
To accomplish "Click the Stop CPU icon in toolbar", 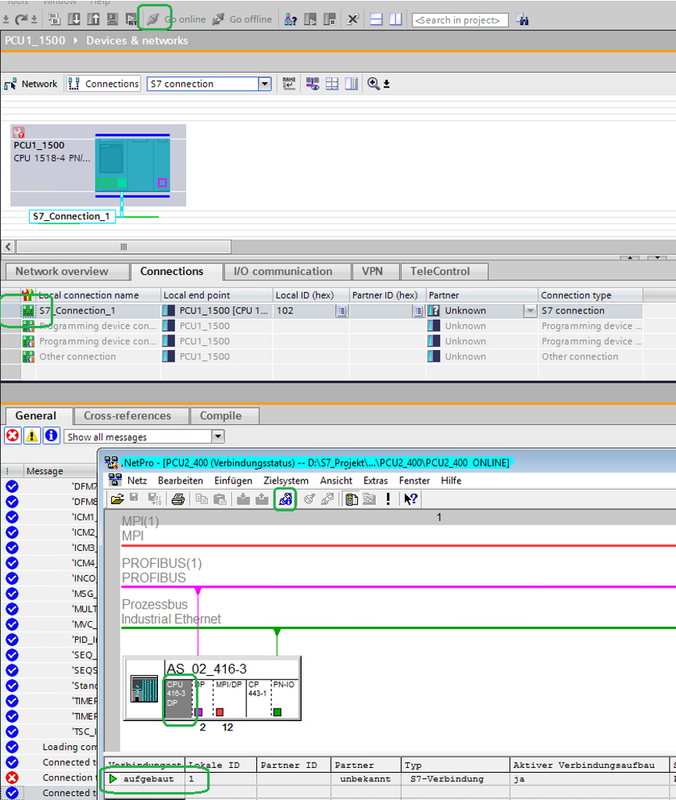I will (x=330, y=19).
